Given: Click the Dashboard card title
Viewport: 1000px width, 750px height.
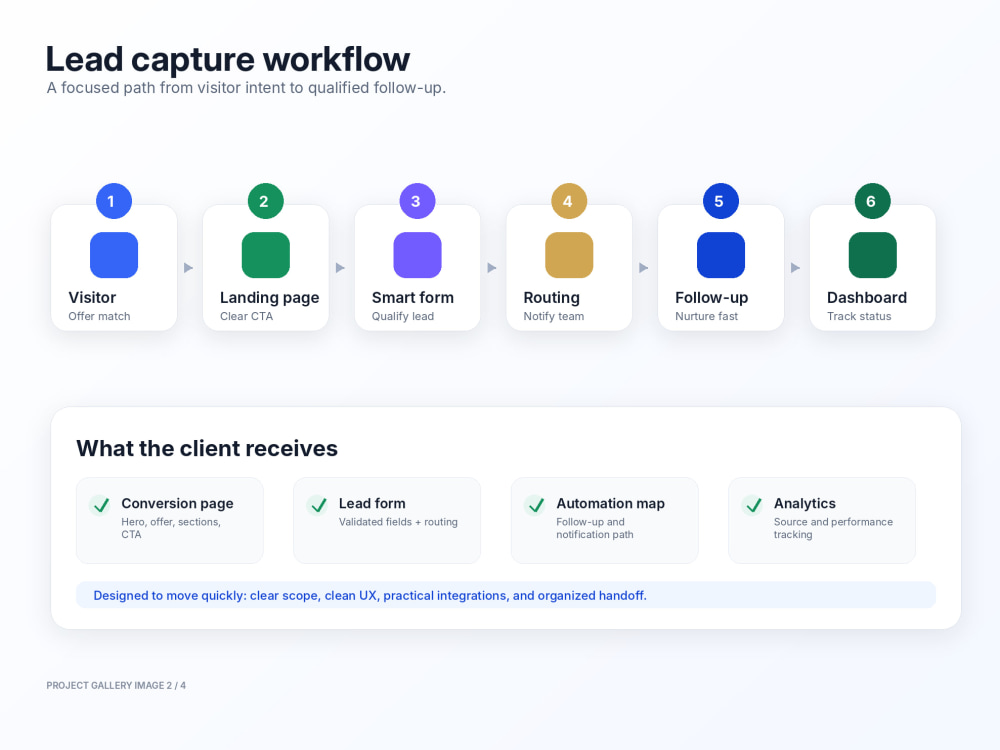Looking at the screenshot, I should pos(867,298).
